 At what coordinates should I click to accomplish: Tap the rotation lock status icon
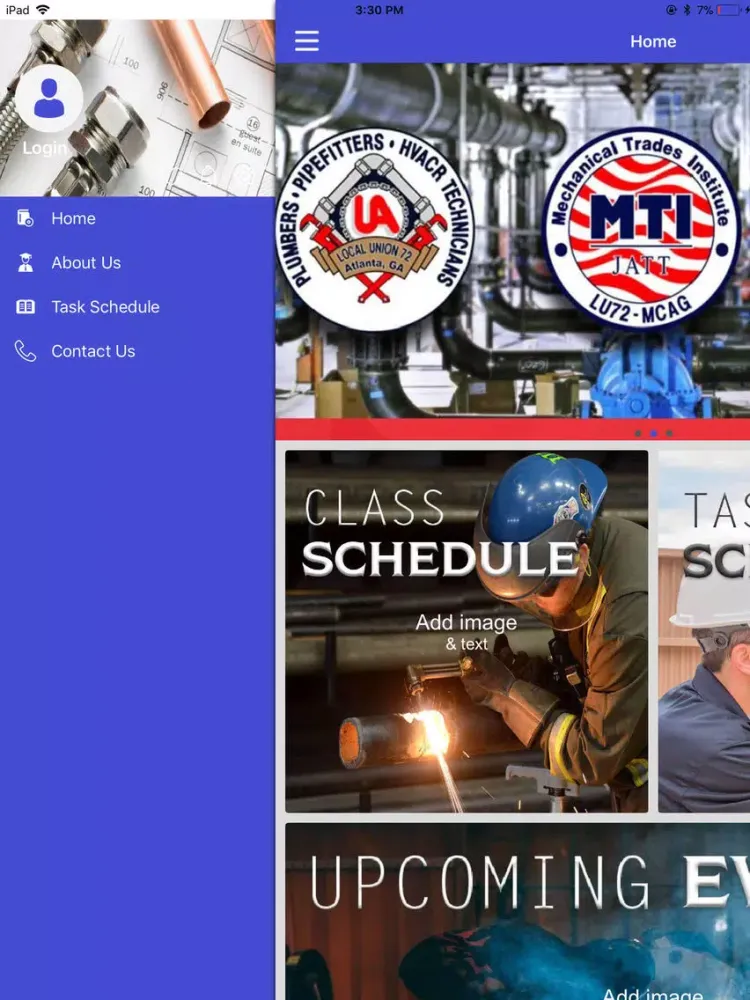click(x=672, y=10)
